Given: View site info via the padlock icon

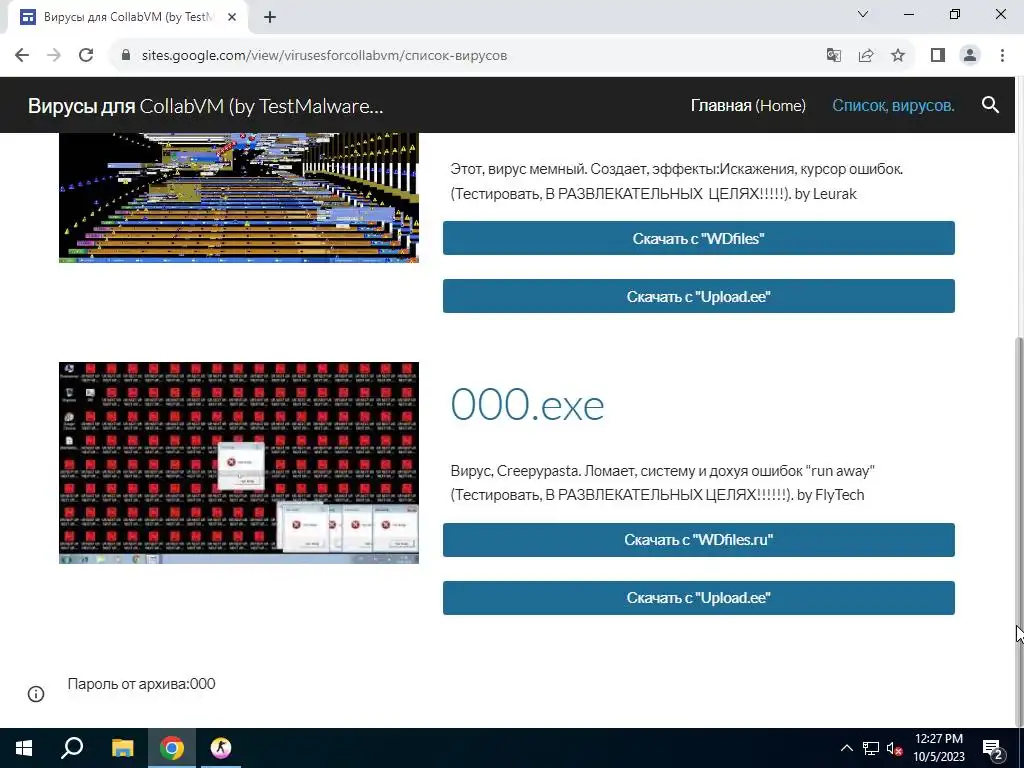Looking at the screenshot, I should 126,55.
